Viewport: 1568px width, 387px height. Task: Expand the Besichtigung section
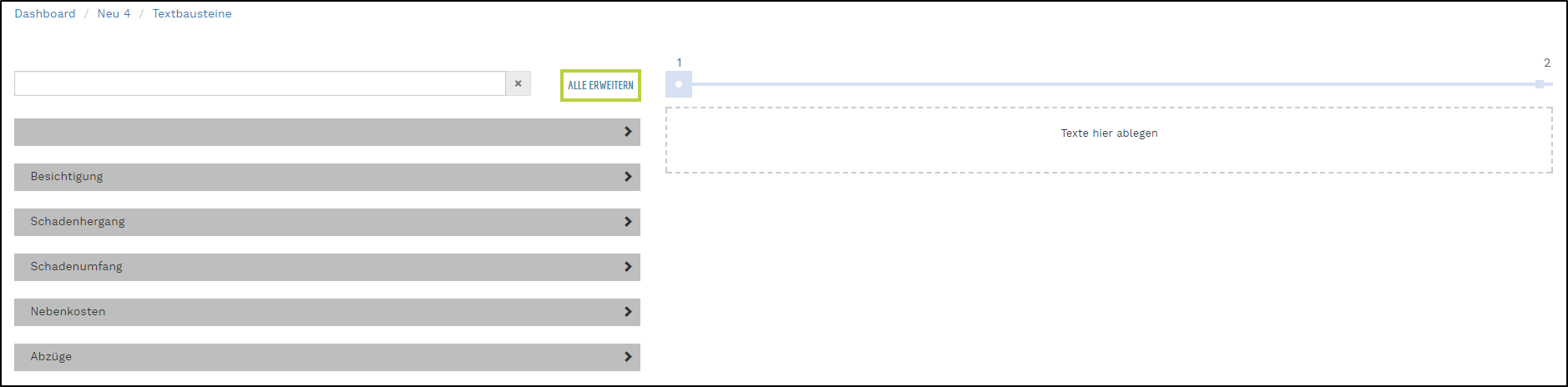[67, 177]
